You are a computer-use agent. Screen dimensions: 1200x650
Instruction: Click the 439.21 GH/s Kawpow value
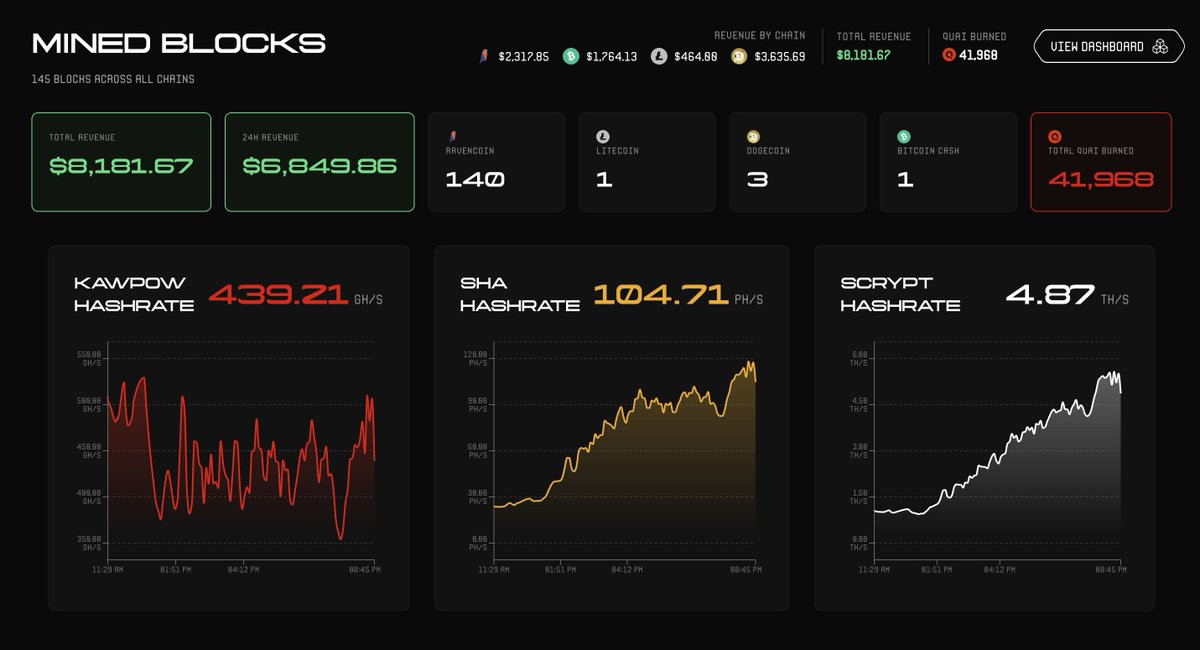click(295, 295)
